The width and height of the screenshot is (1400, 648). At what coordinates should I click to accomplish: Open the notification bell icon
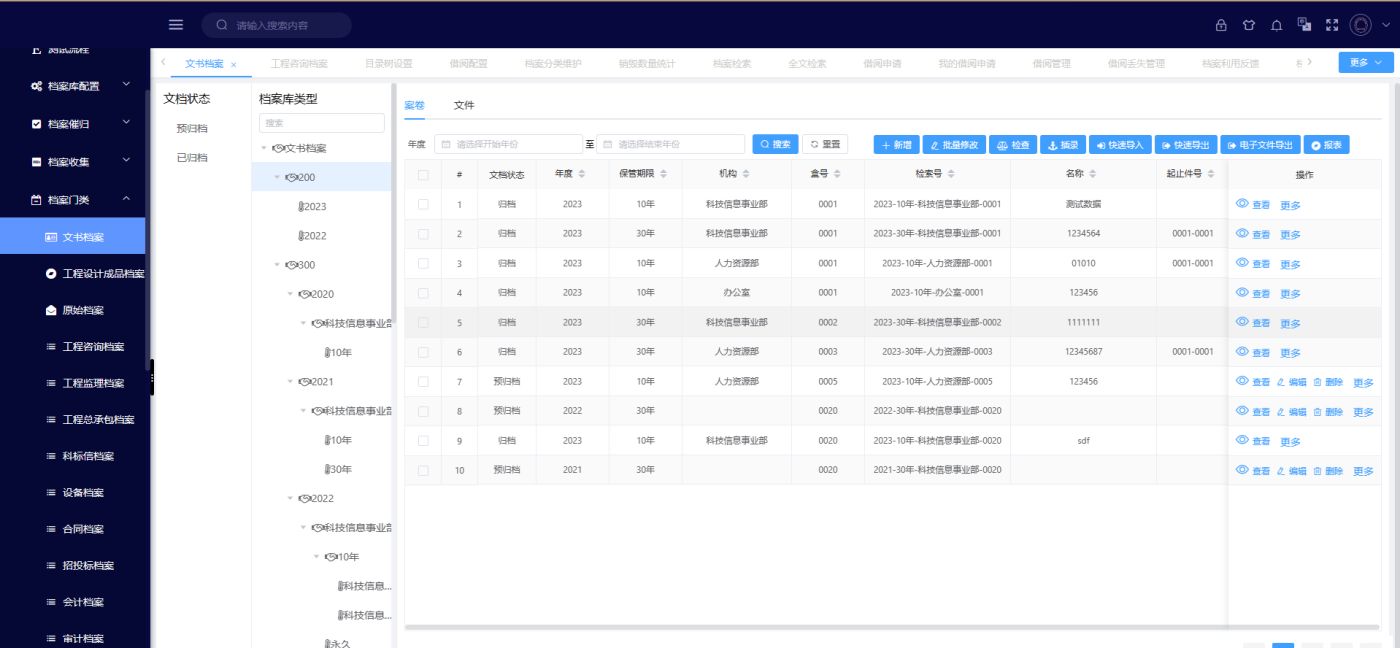tap(1276, 25)
